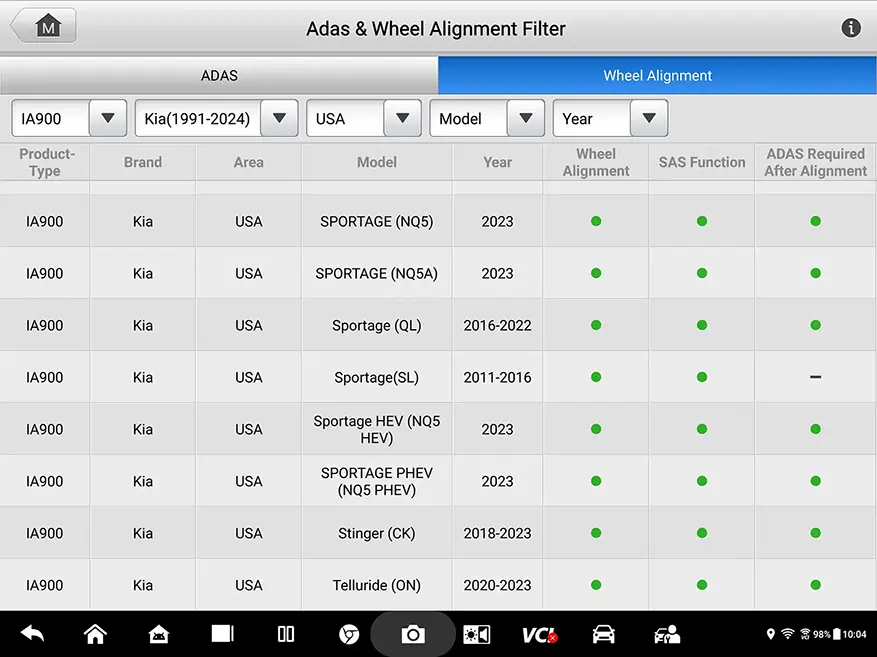Tap the VCI connection status icon

(x=540, y=634)
